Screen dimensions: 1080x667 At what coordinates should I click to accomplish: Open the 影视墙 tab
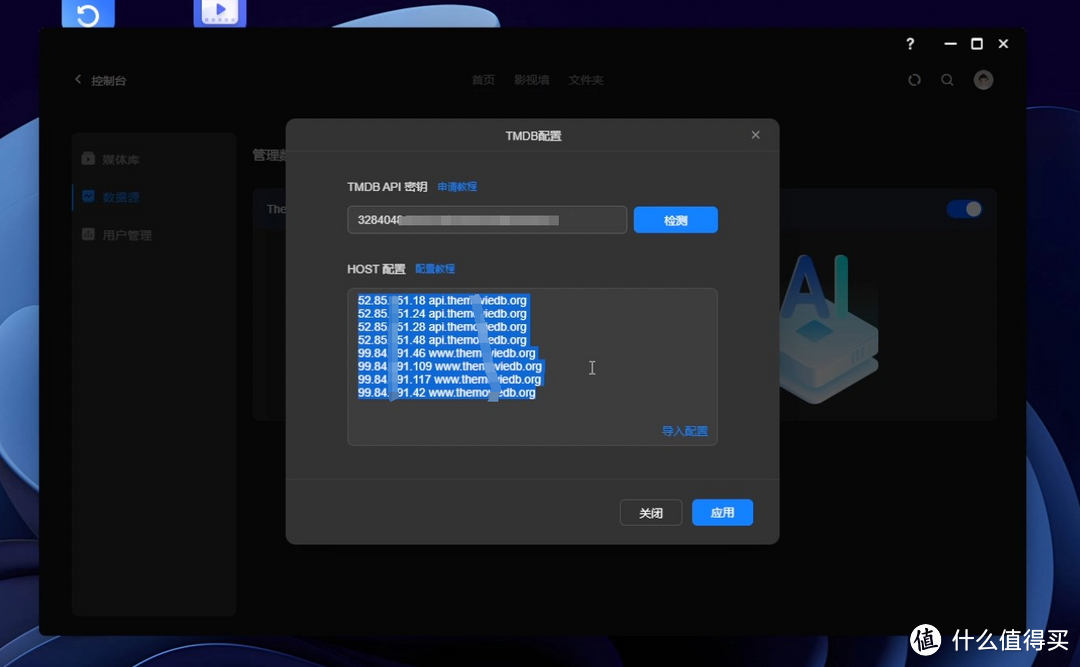tap(531, 80)
